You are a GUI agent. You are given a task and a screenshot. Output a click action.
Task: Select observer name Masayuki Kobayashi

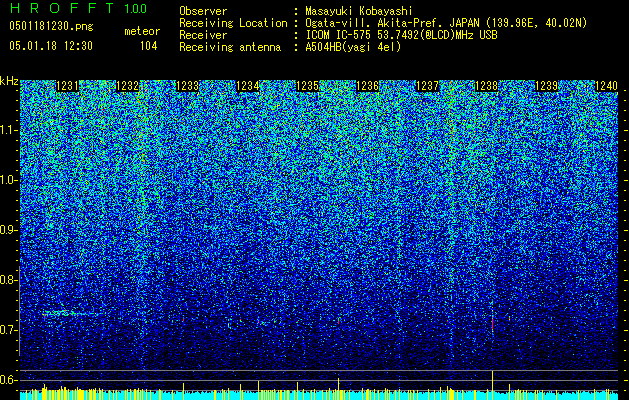pos(359,11)
